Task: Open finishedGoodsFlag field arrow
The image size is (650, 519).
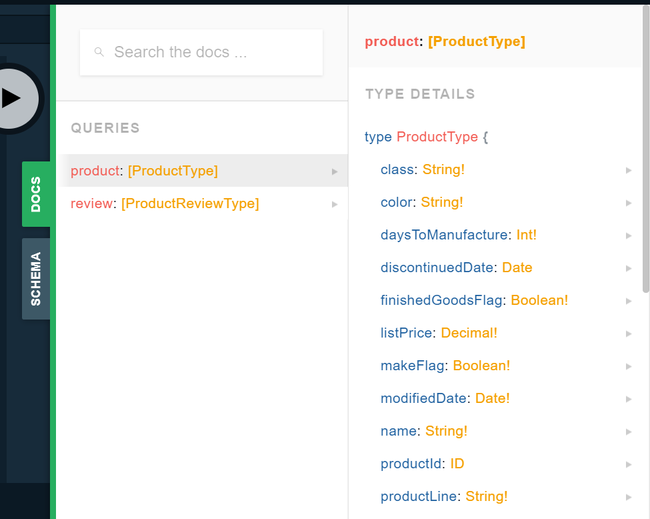Action: [x=628, y=301]
